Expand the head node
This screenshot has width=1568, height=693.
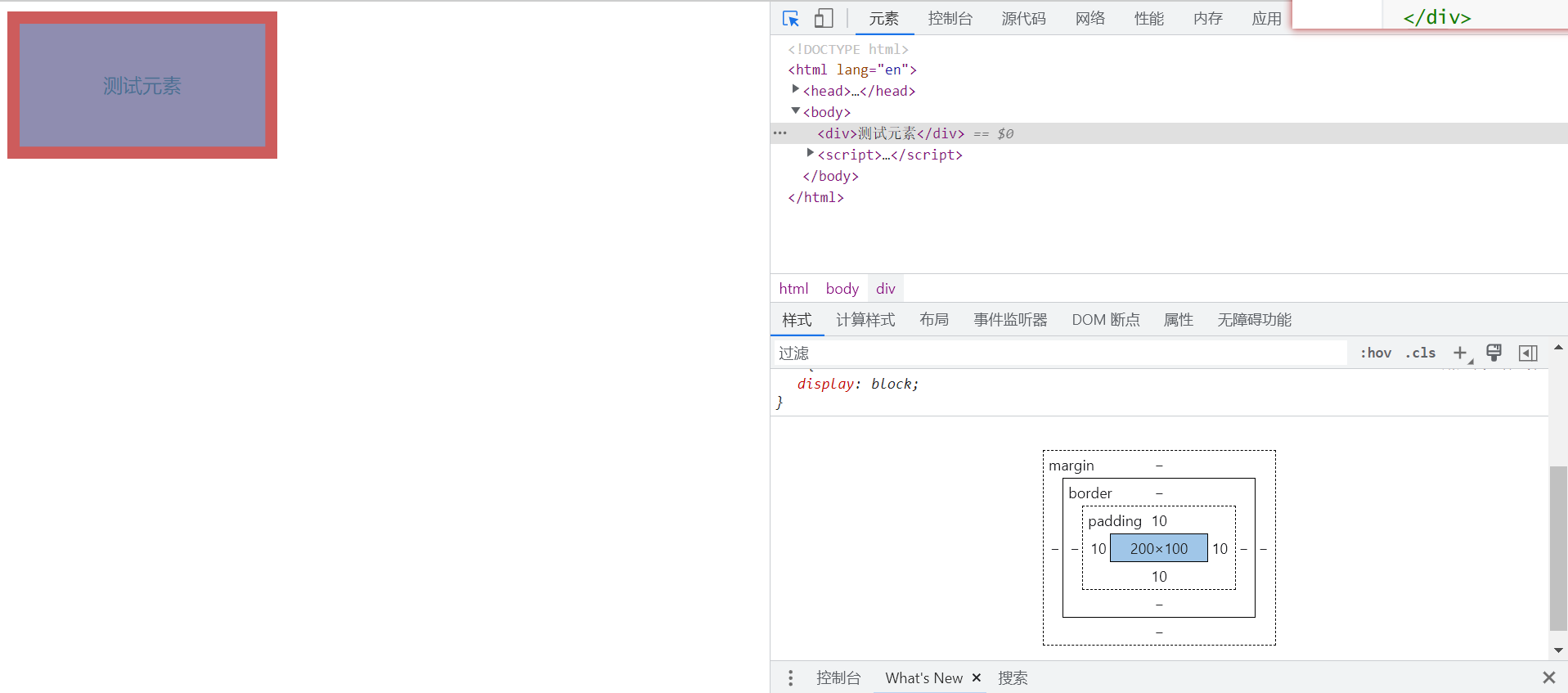[x=795, y=89]
